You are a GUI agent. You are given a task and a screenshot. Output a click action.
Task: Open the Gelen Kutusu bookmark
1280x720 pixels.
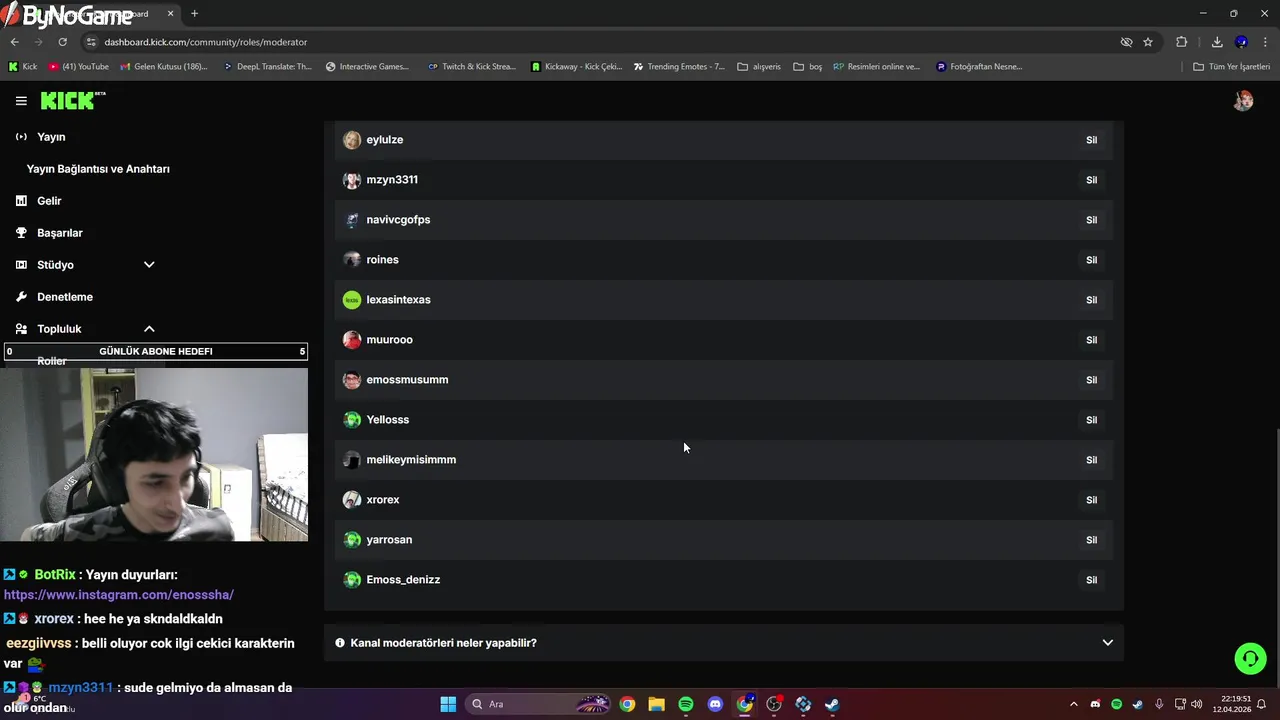(164, 67)
